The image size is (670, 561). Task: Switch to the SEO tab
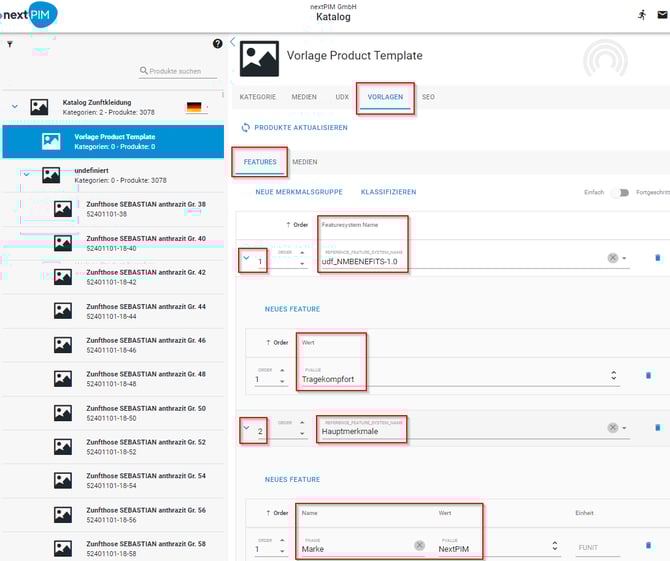[428, 97]
